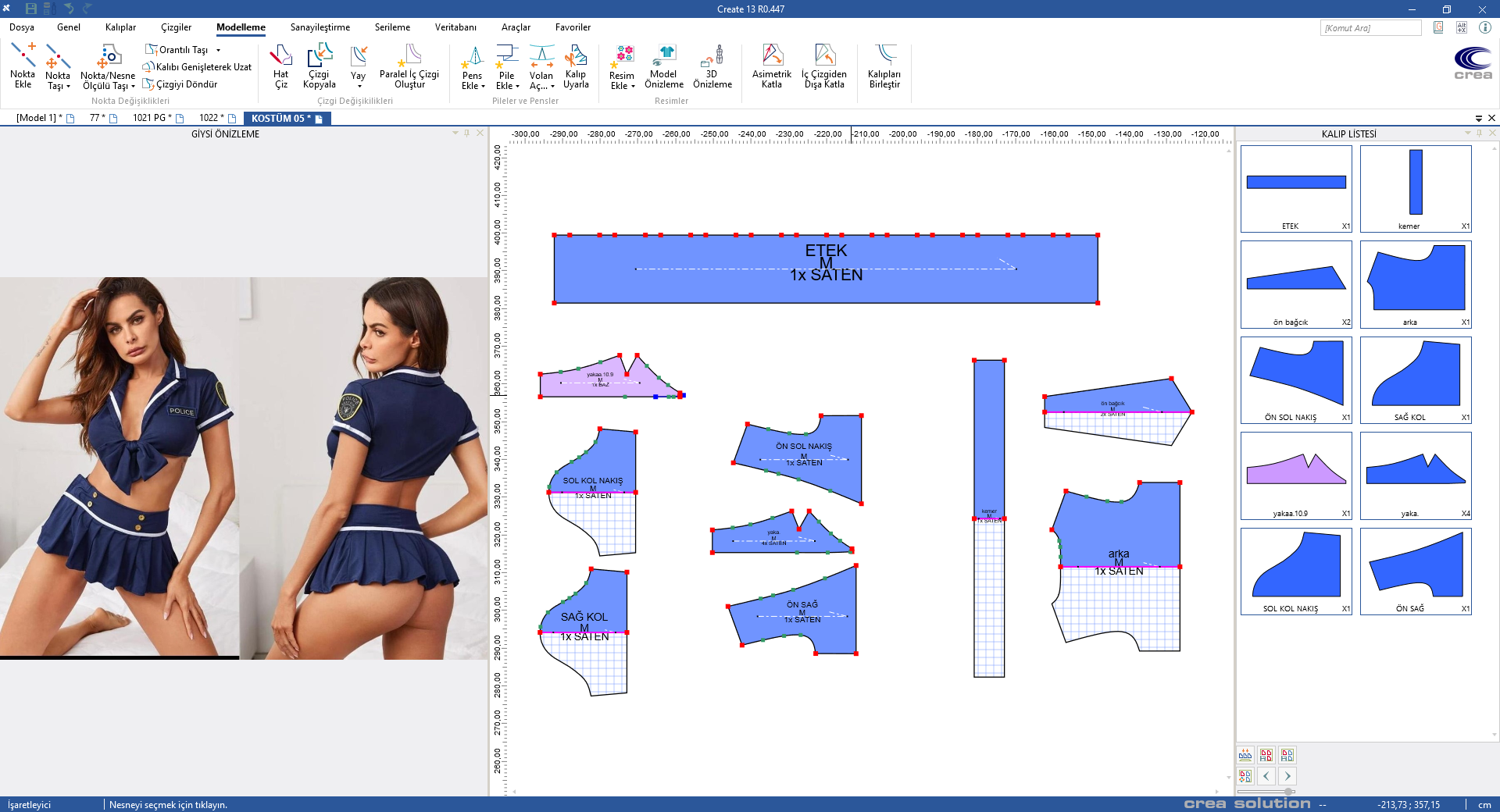Open Model Önizleme preview
Screen dimensions: 1500x812
tap(663, 66)
